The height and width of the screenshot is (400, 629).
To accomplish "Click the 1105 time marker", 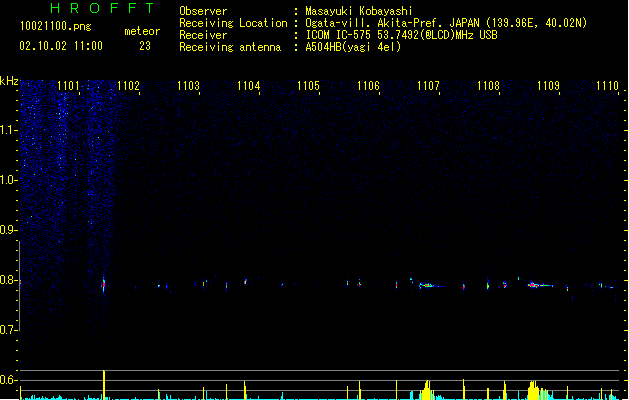I will pos(308,86).
